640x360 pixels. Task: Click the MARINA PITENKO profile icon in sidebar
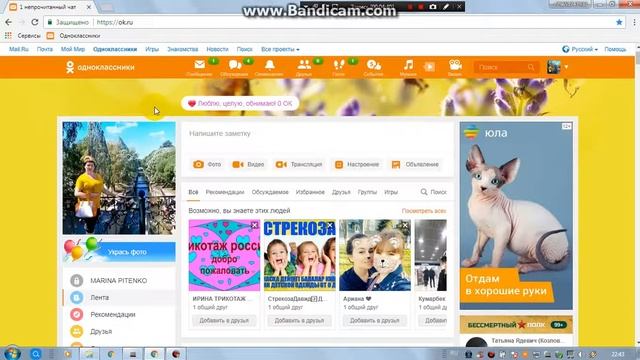pos(76,280)
